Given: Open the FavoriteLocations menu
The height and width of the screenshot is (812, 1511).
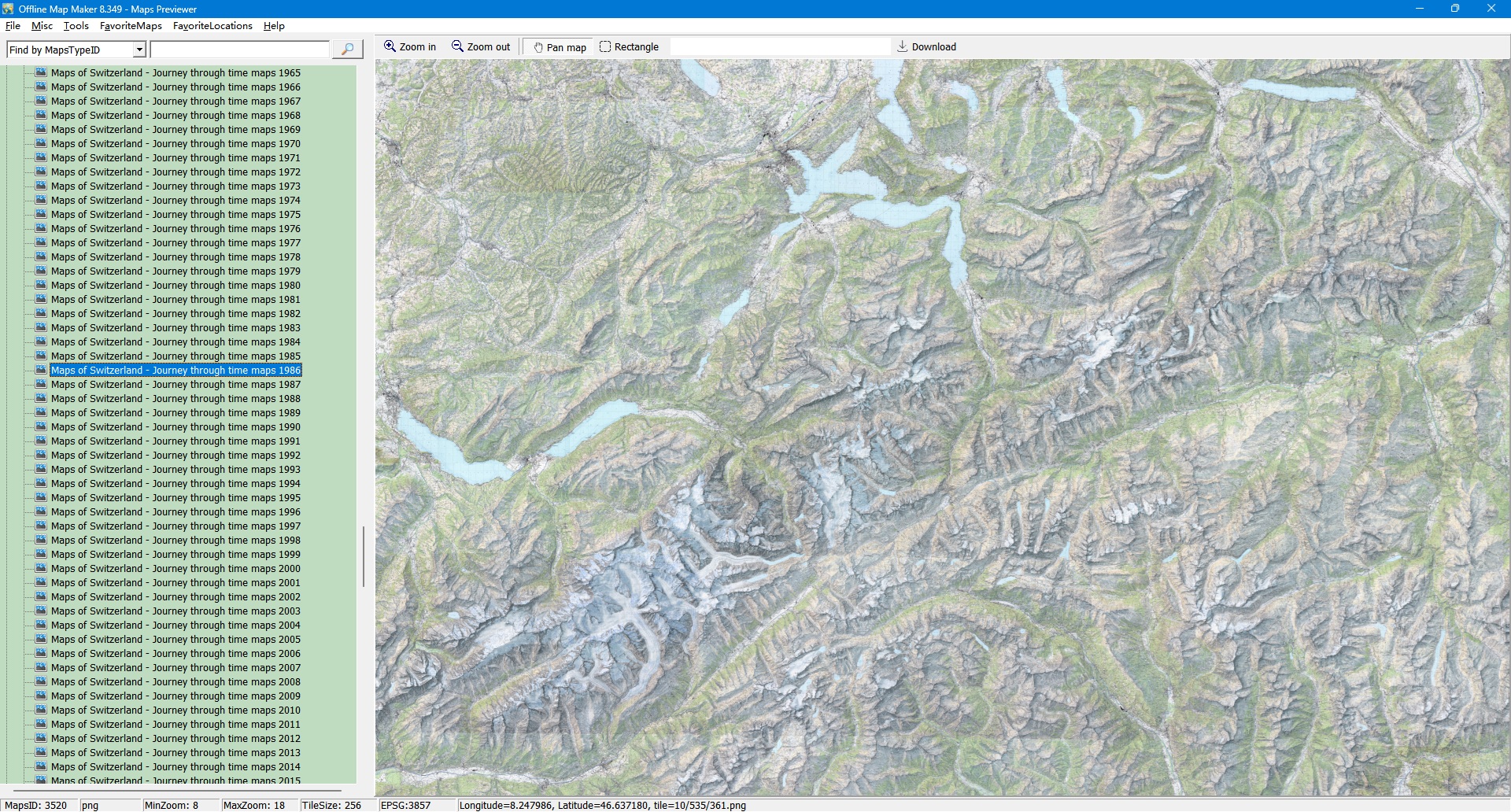Looking at the screenshot, I should coord(212,26).
